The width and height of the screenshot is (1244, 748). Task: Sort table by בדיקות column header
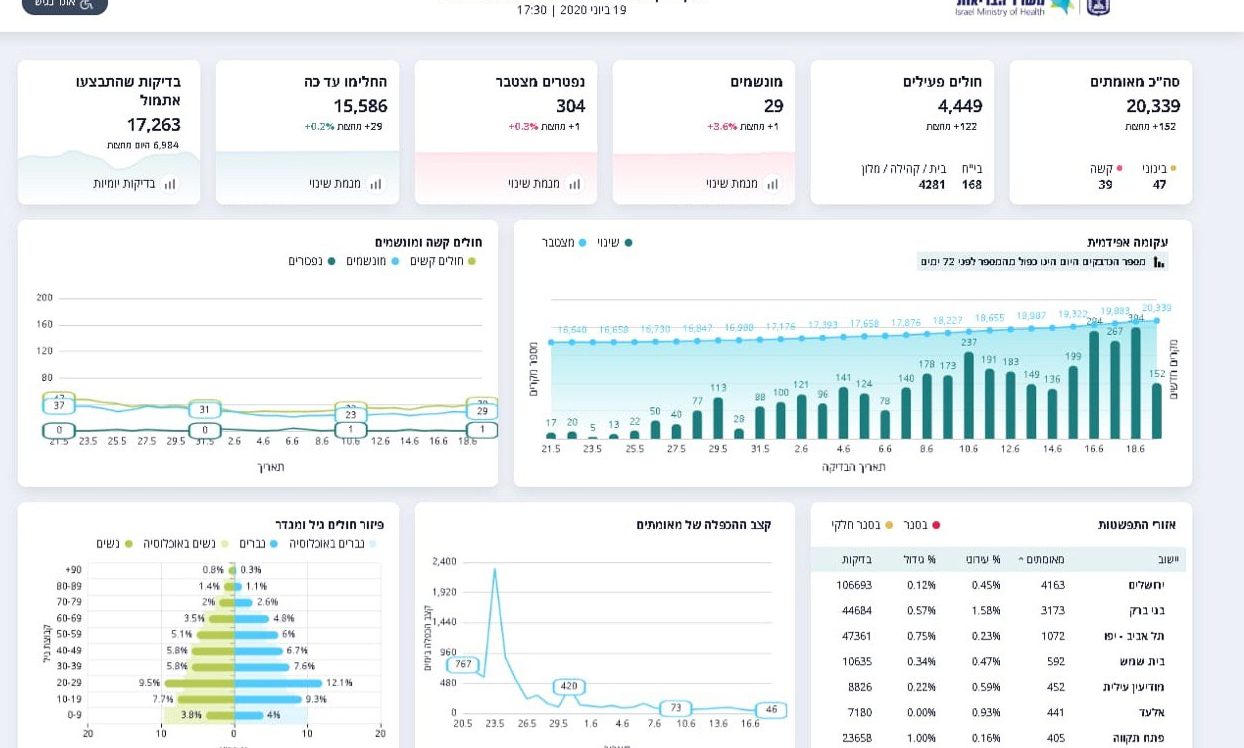(857, 560)
